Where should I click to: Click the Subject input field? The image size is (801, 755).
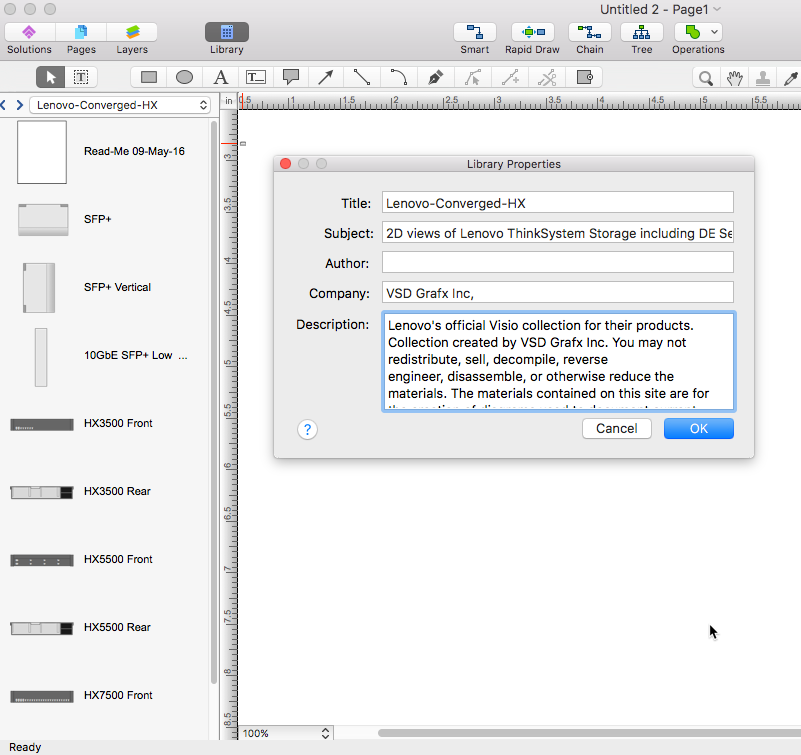557,233
